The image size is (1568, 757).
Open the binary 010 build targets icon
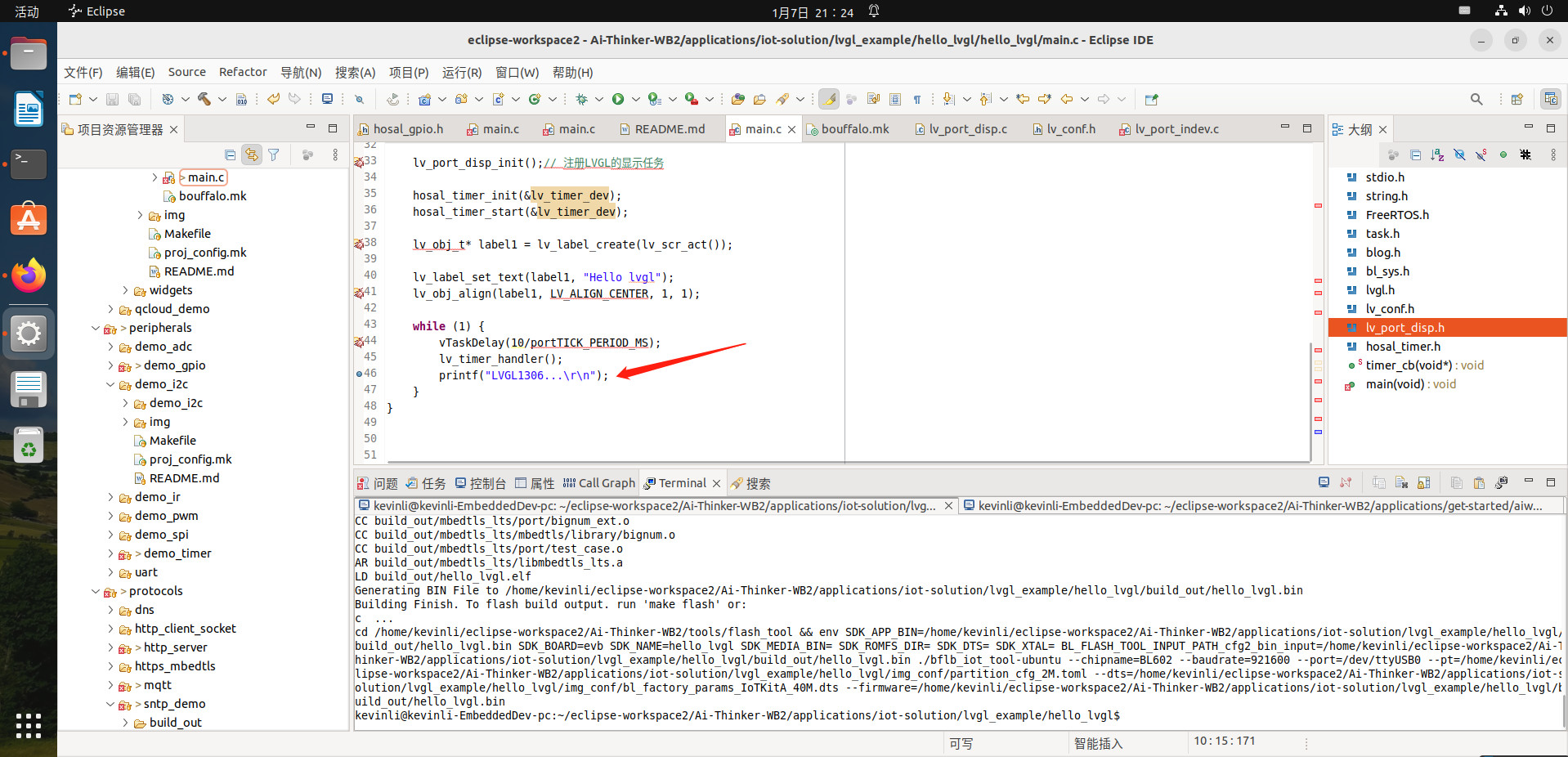[x=242, y=99]
